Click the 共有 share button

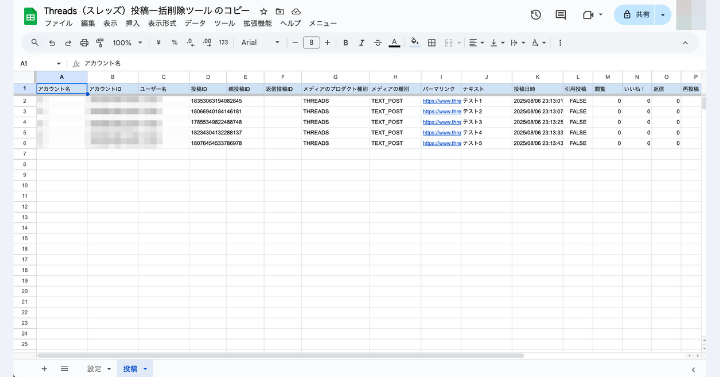coord(635,15)
